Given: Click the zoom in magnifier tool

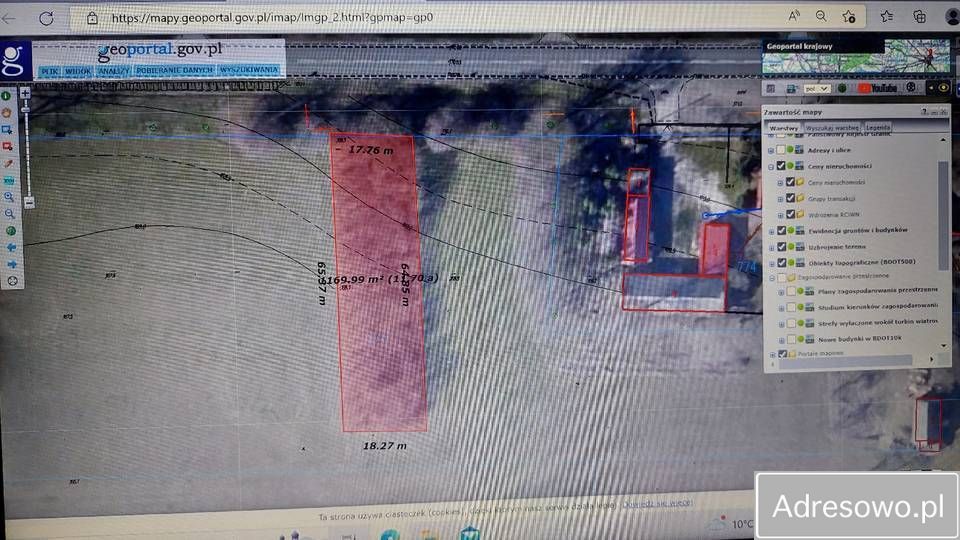Looking at the screenshot, I should [9, 197].
